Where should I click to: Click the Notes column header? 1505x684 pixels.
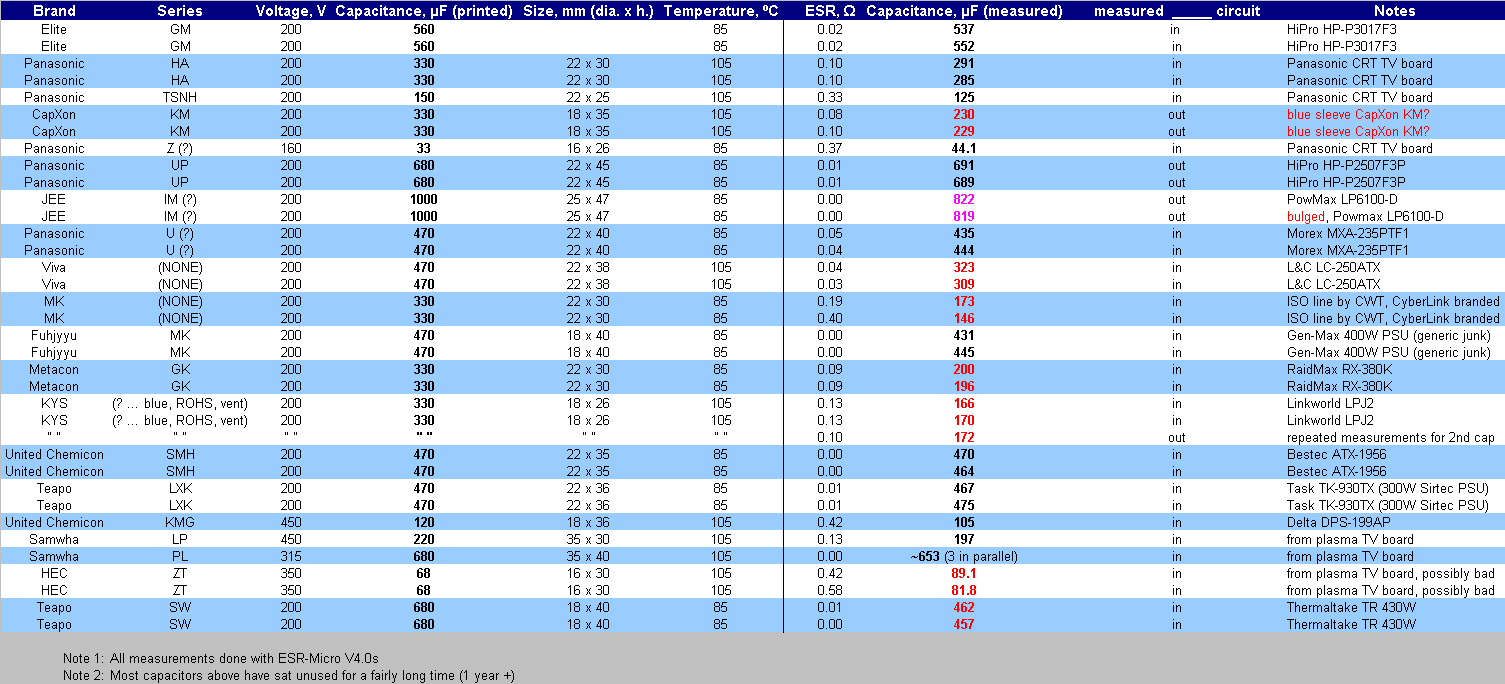(1394, 11)
